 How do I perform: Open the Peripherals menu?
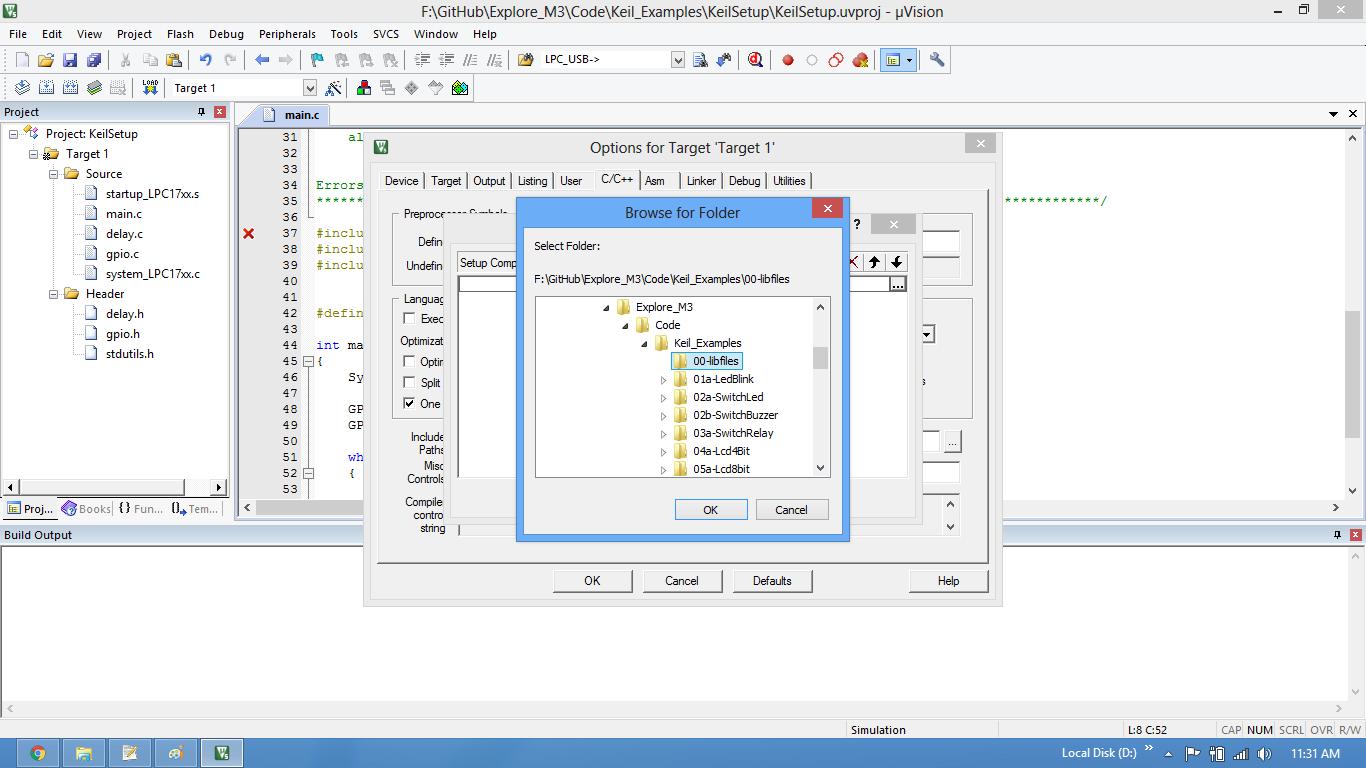tap(287, 34)
